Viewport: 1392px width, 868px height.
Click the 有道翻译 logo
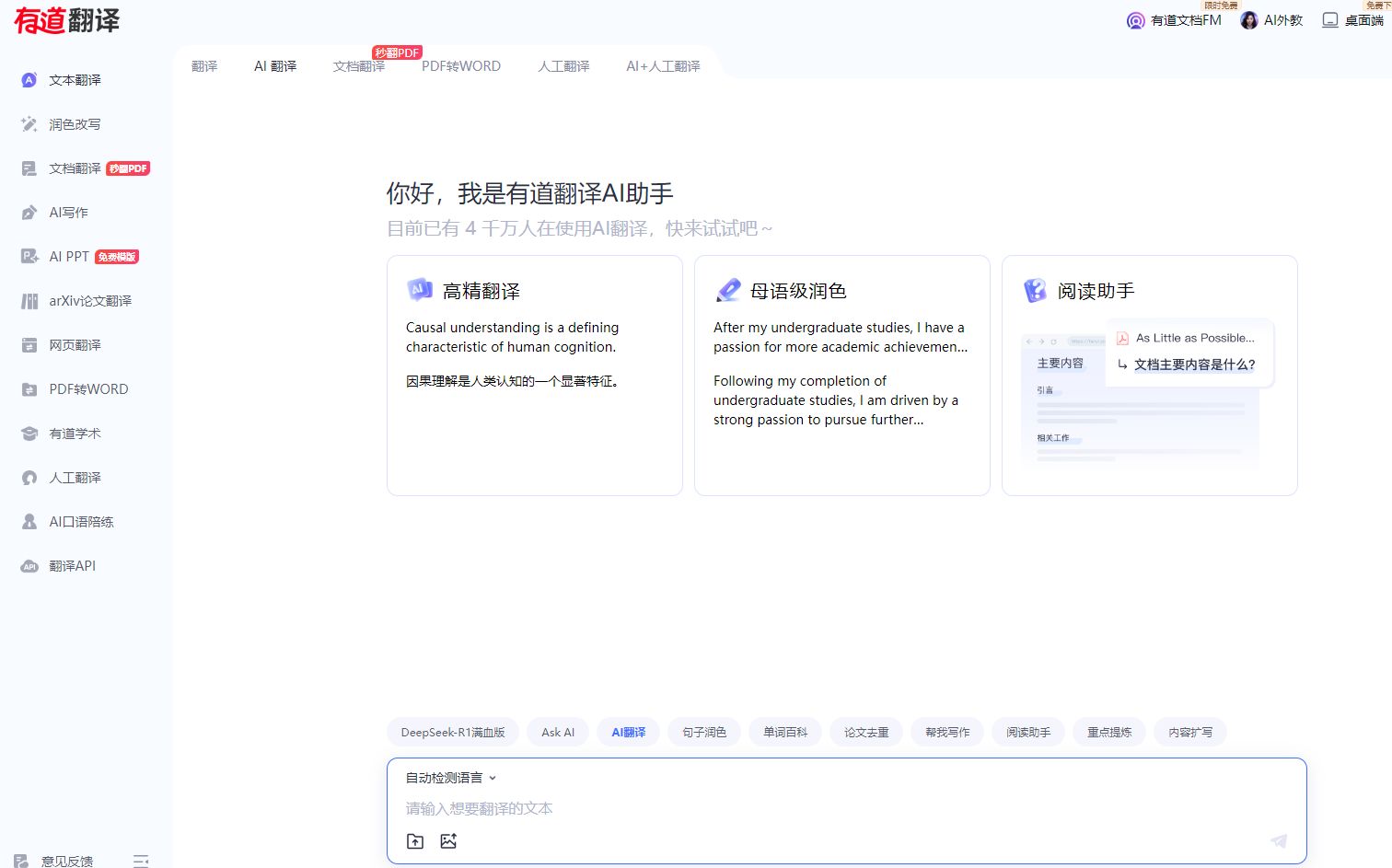[x=67, y=19]
